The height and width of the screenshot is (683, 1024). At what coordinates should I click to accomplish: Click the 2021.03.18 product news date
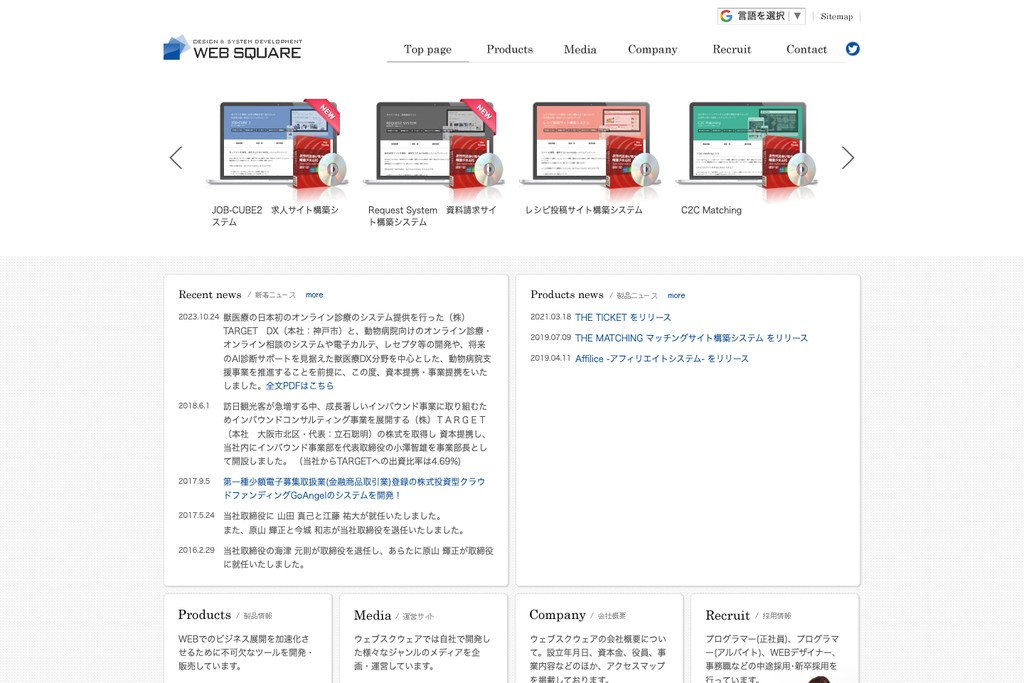[x=551, y=317]
